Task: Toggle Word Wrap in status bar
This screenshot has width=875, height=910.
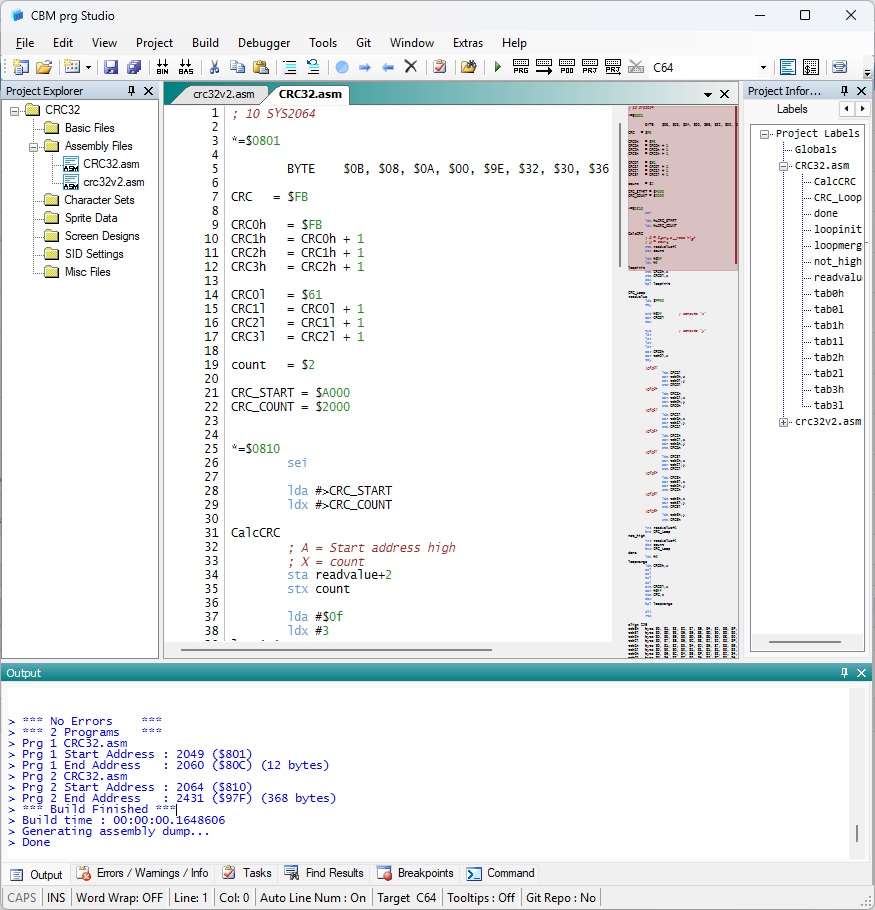Action: coord(120,897)
